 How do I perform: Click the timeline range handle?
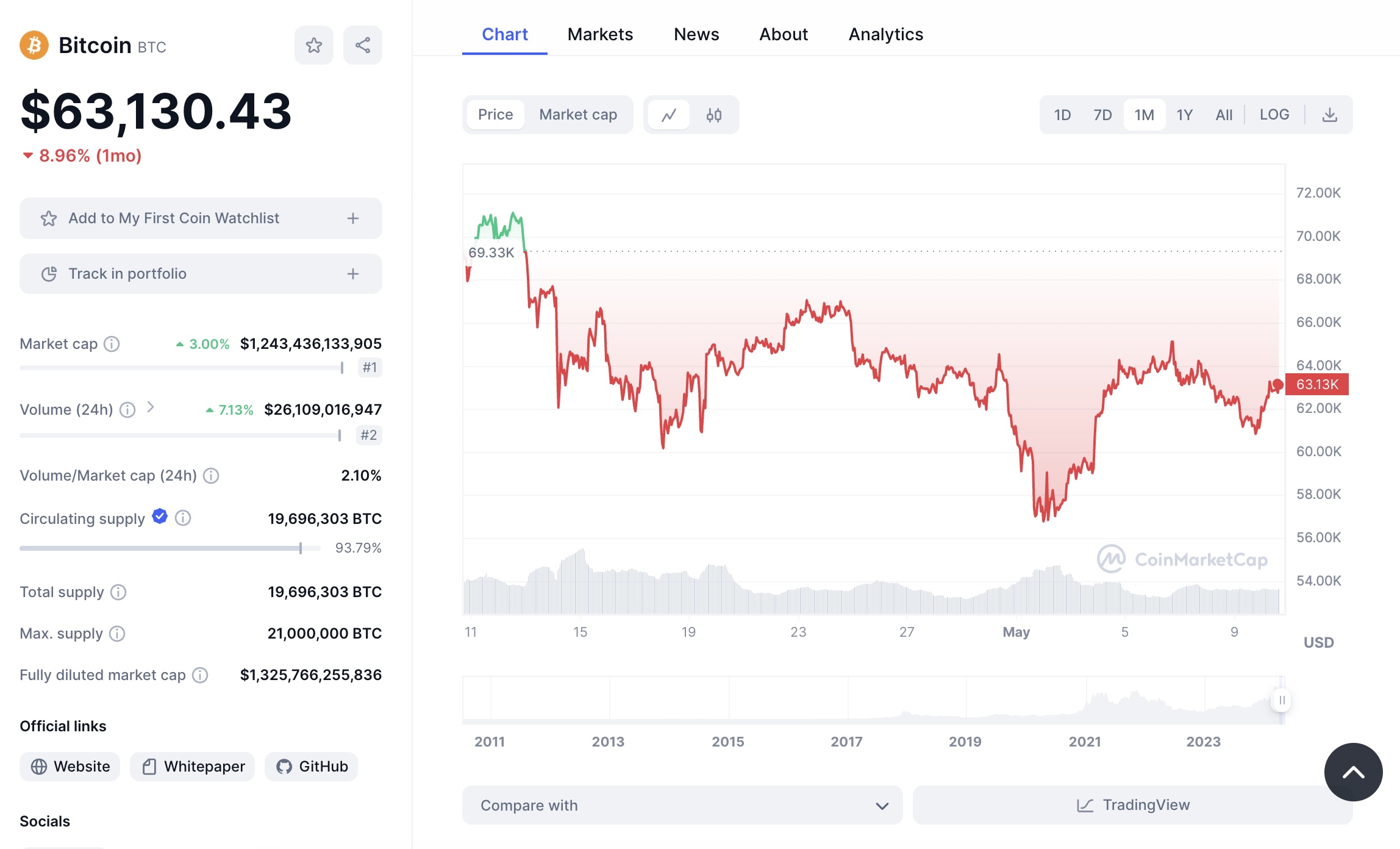pos(1282,700)
